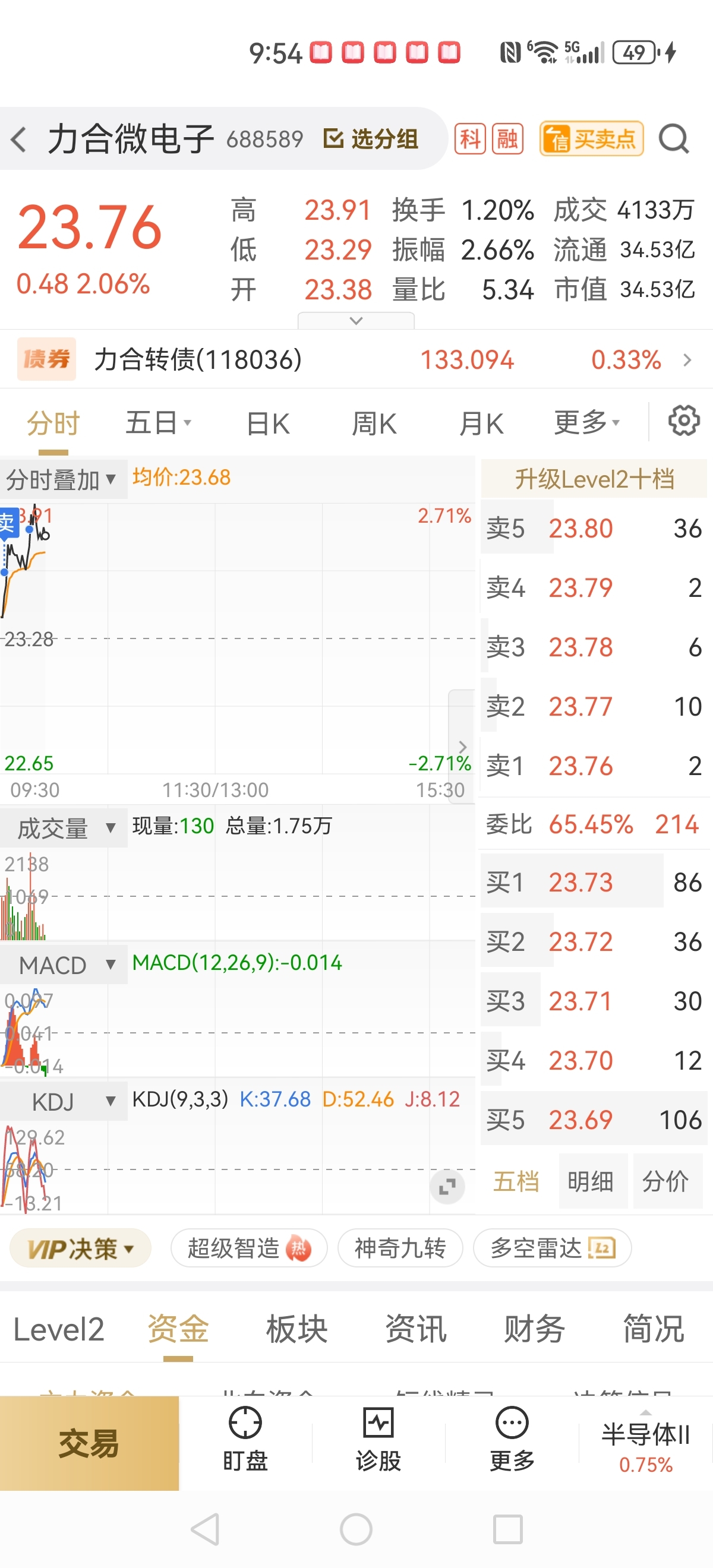Open the 成交量 indicator dropdown
713x1568 pixels.
tap(64, 828)
